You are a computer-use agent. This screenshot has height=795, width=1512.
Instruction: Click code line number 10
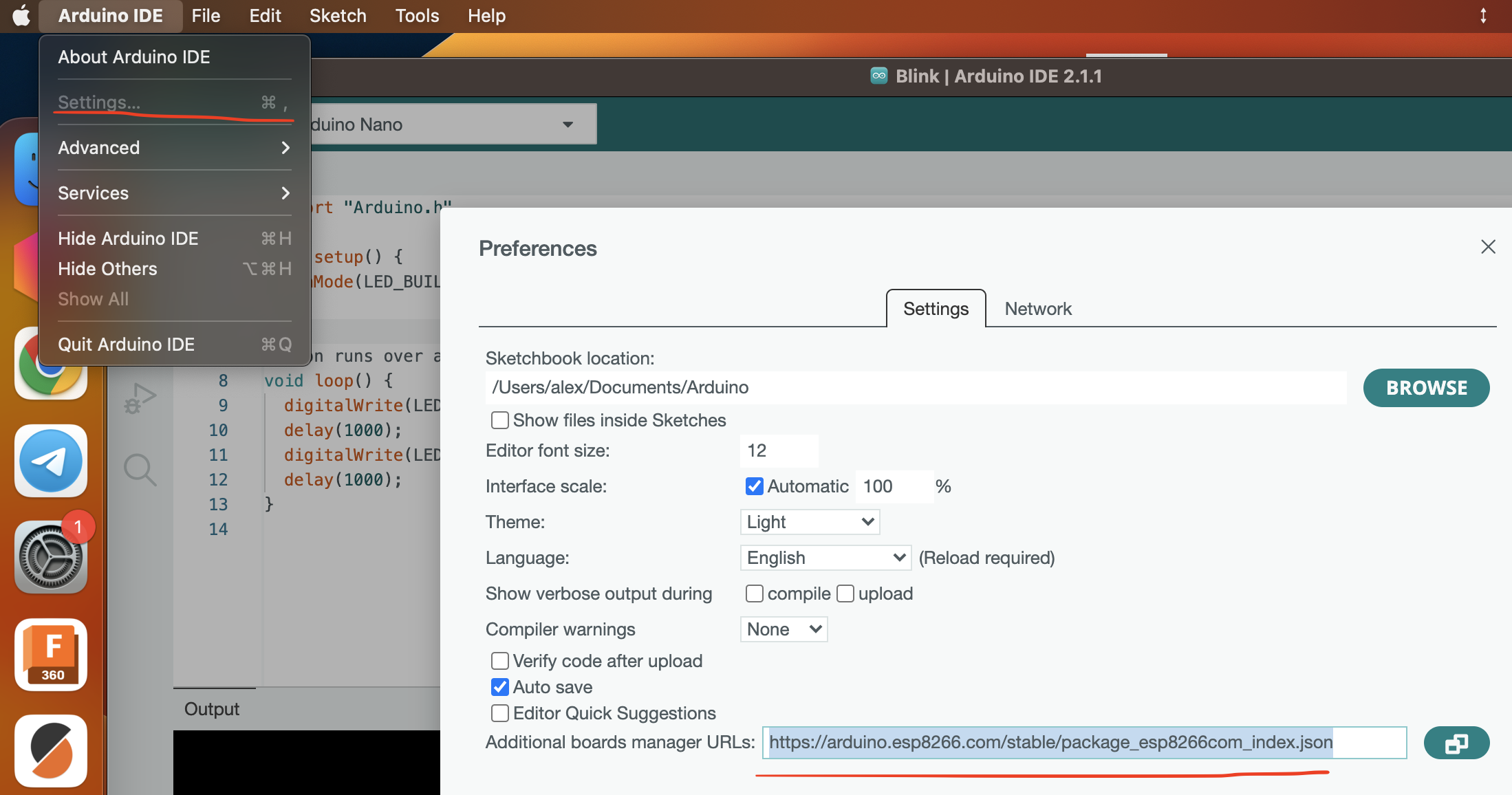[x=218, y=431]
